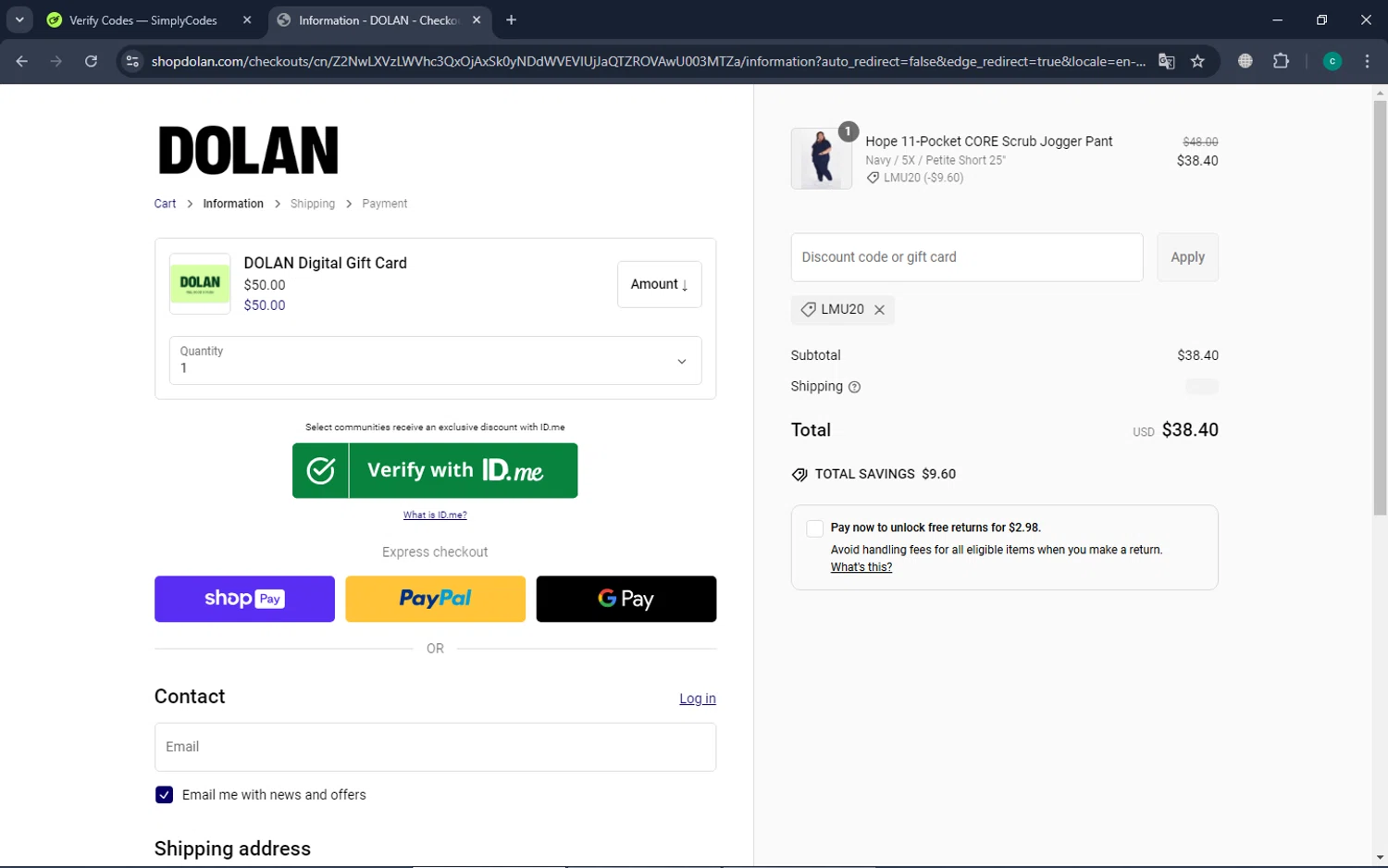Click the translate page icon
This screenshot has width=1388, height=868.
(1167, 61)
